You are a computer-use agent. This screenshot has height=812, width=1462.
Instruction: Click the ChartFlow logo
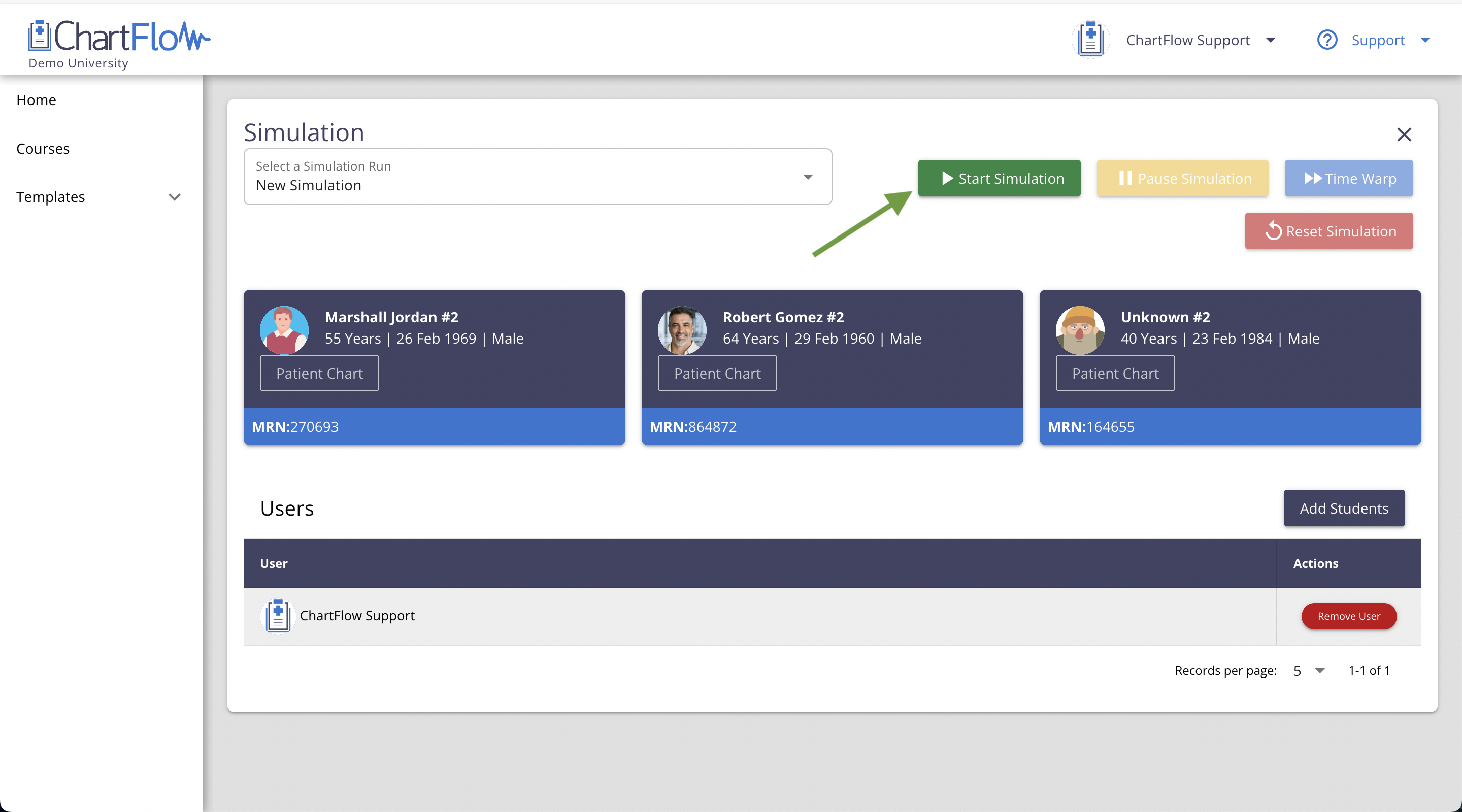click(x=119, y=38)
